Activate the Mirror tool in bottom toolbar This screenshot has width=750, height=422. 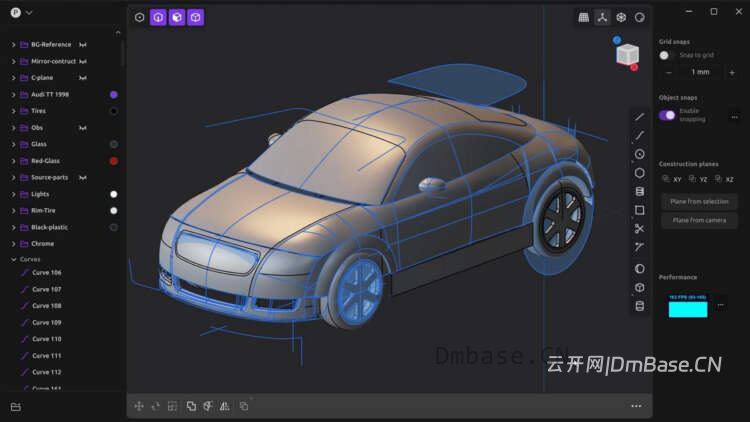[x=224, y=406]
